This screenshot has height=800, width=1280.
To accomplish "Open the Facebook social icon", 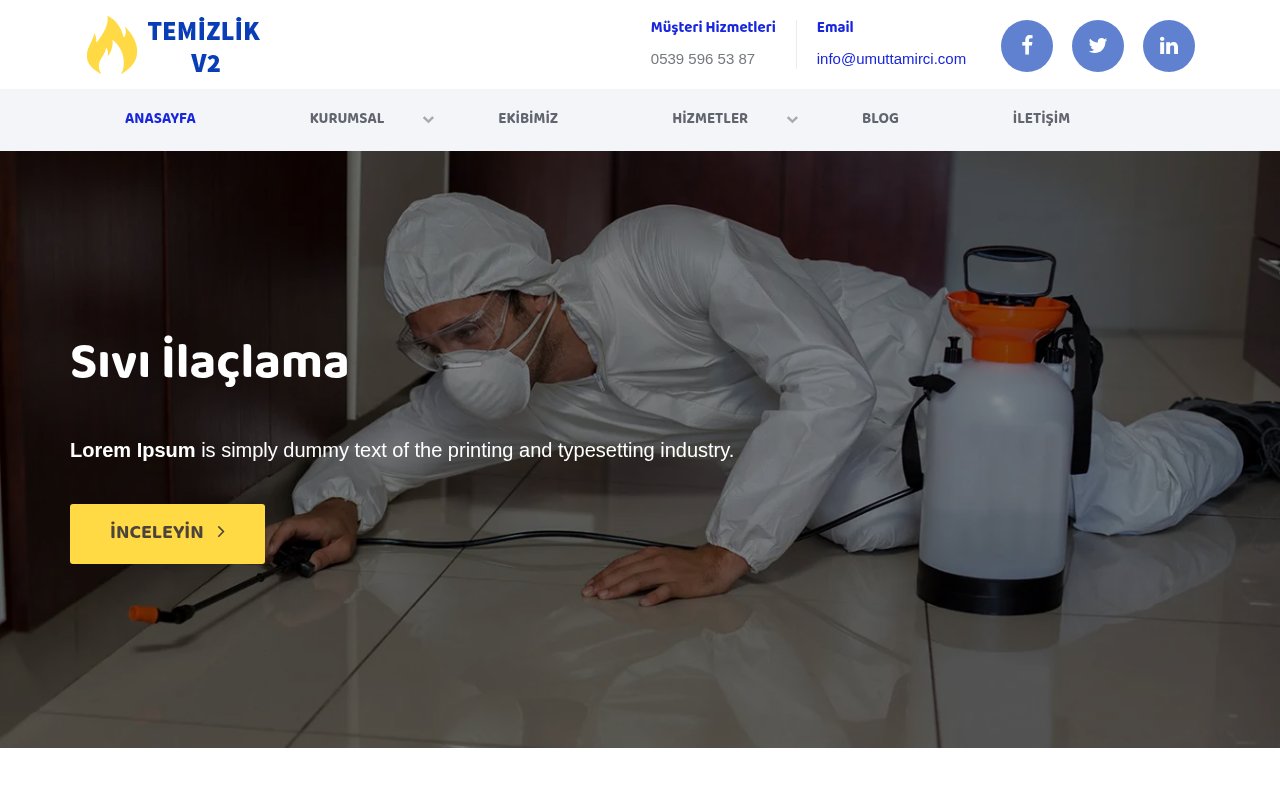I will pos(1027,46).
